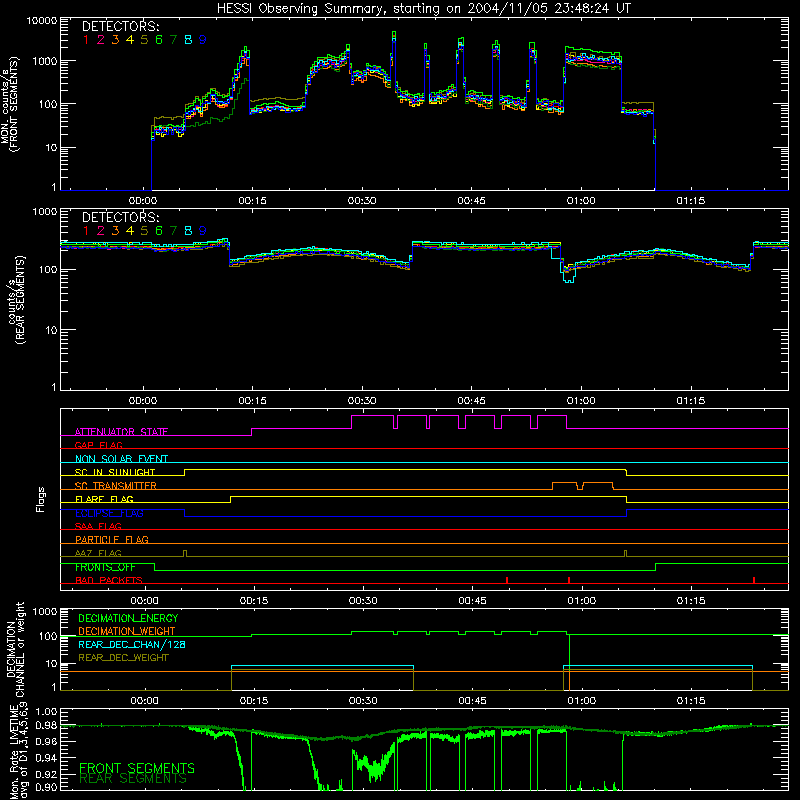Click the rear segments y-axis title
The image size is (800, 800).
tap(16, 301)
